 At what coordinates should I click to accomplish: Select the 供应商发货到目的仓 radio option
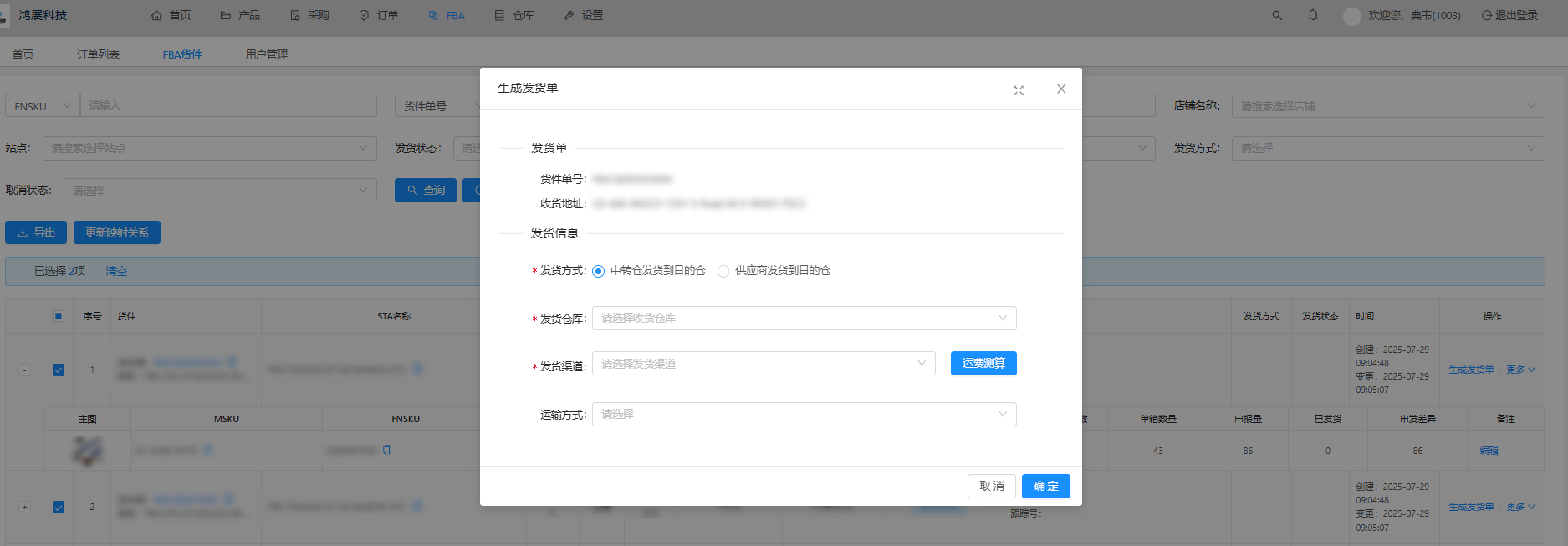(723, 271)
